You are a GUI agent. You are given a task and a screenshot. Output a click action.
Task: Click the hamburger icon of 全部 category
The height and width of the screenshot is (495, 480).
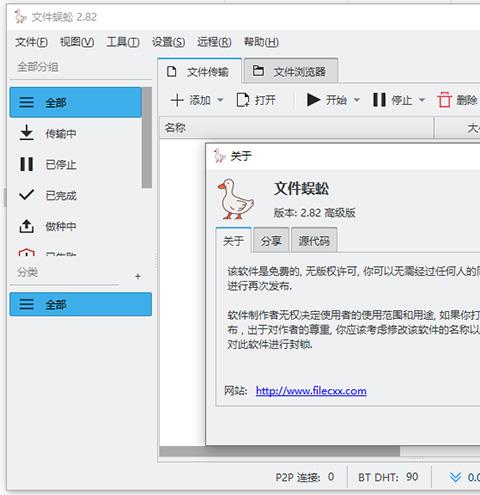27,304
